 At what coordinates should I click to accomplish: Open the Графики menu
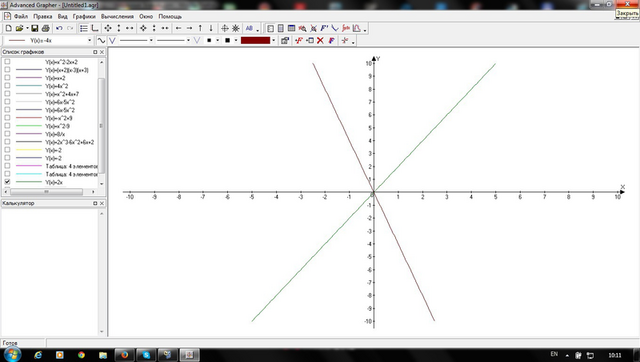[84, 16]
